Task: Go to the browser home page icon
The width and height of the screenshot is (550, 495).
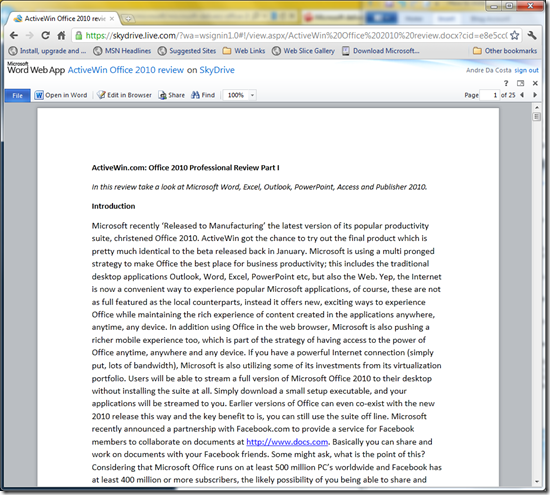Action: point(61,35)
